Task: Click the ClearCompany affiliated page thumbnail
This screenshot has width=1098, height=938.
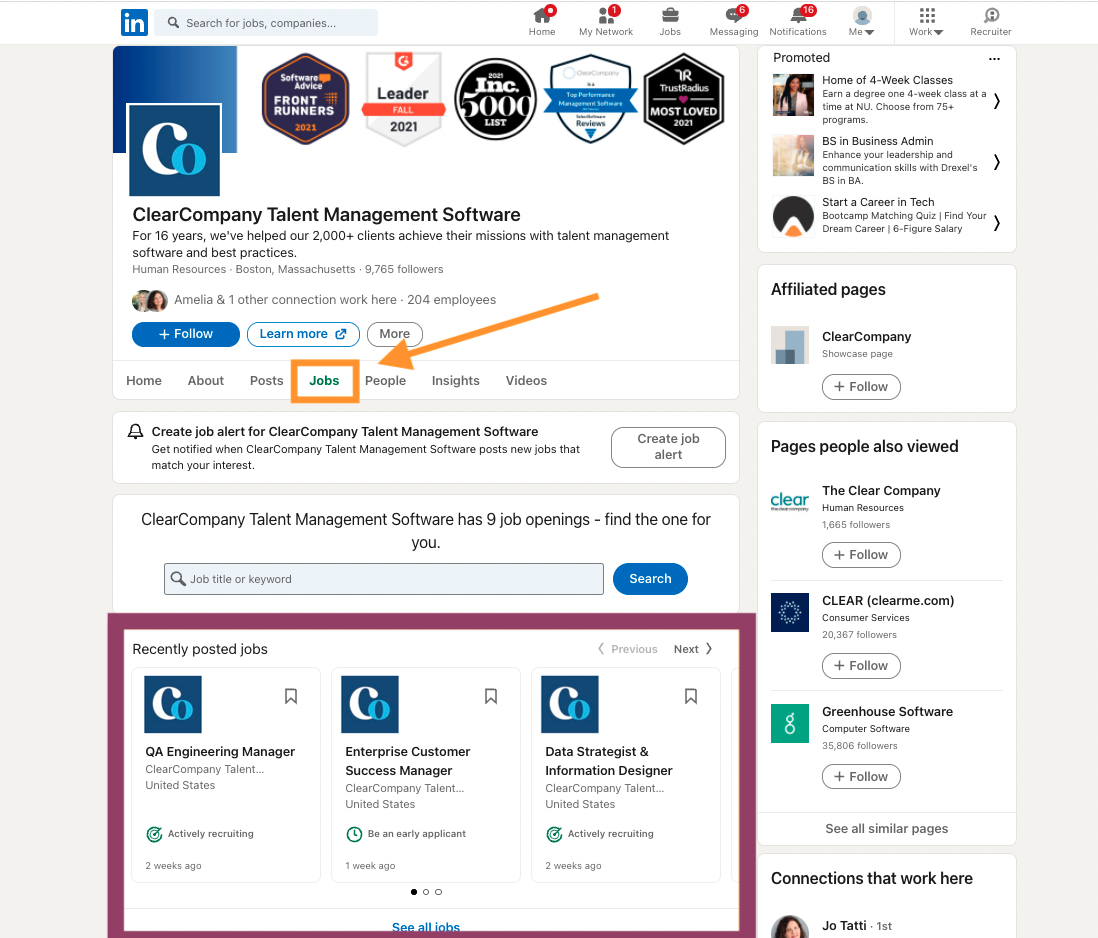Action: click(x=790, y=345)
